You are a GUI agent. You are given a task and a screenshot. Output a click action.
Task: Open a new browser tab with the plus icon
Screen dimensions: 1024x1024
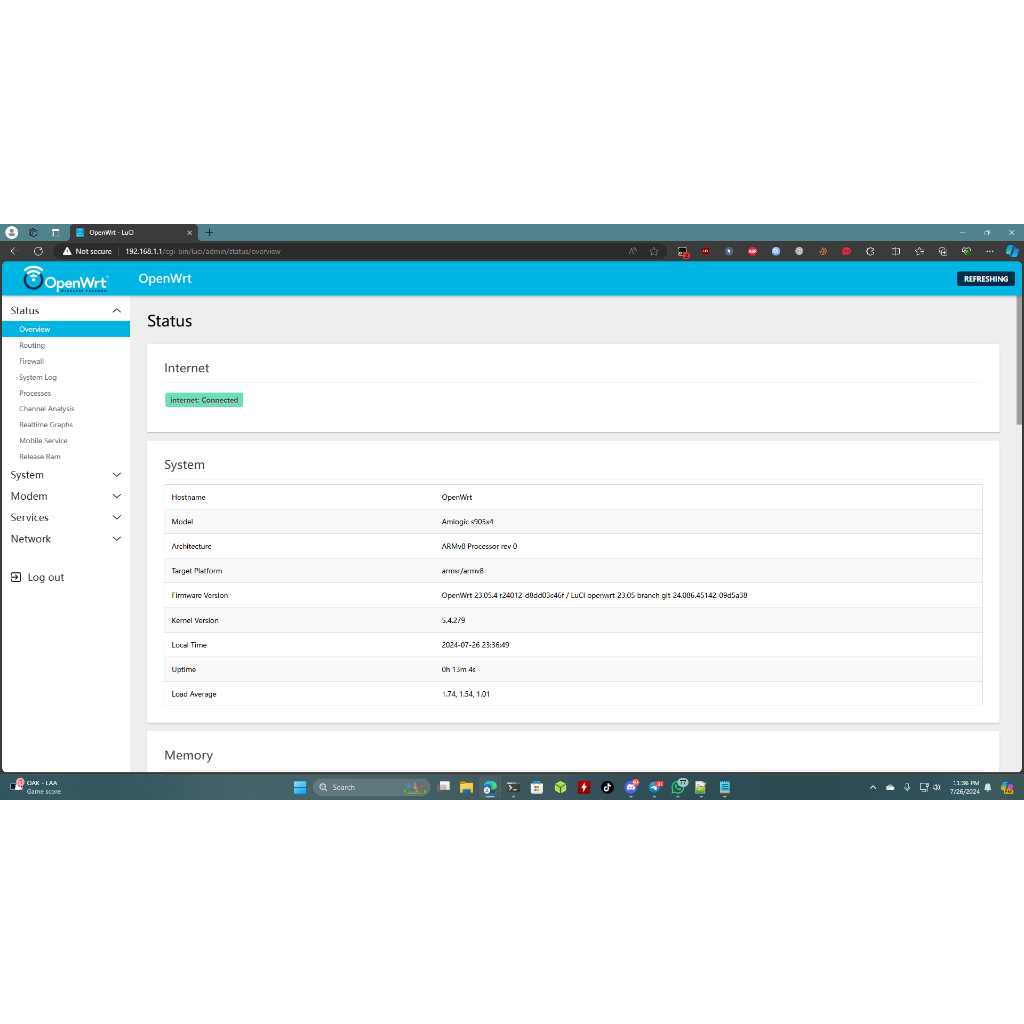[x=209, y=232]
